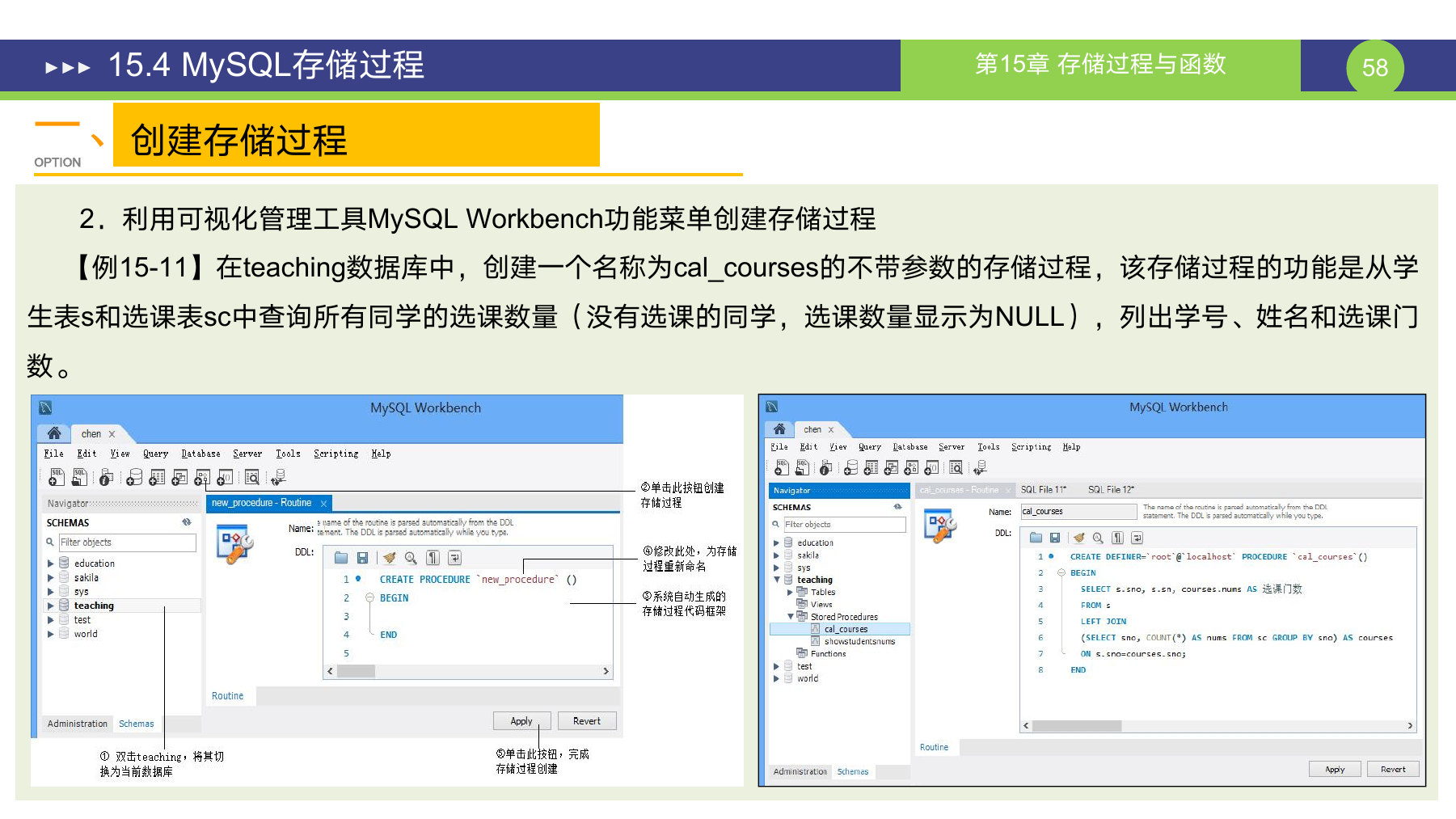
Task: Collapse BEGIN block fold marker, cal_courses editor
Action: pos(1061,572)
